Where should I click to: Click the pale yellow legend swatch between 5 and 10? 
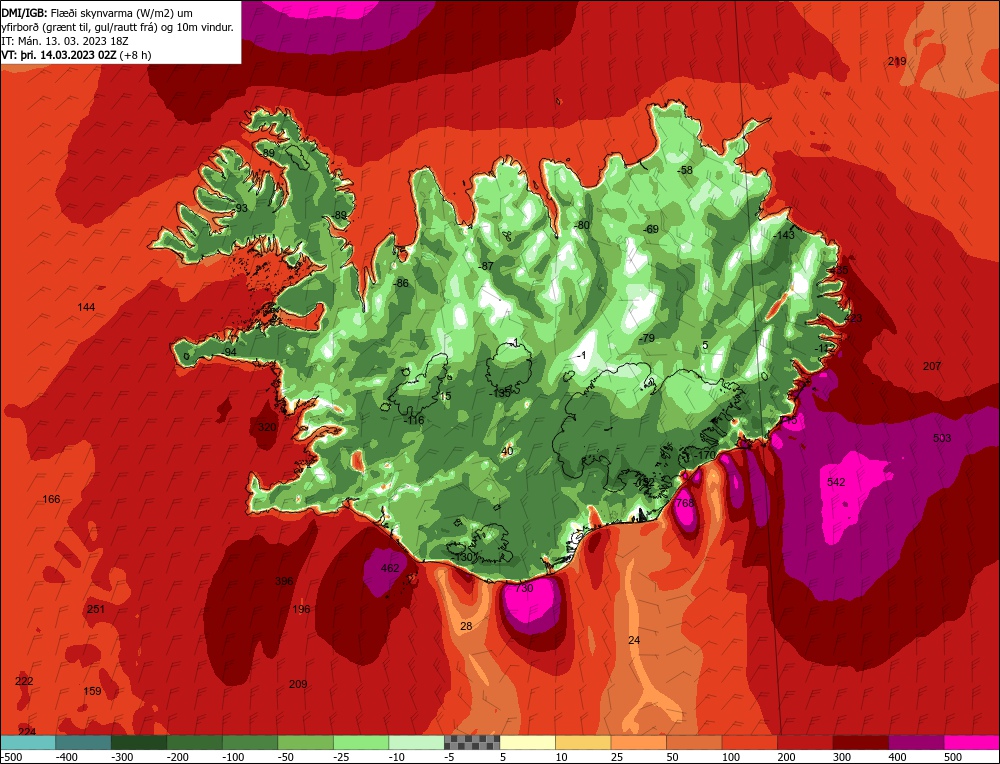(x=527, y=742)
